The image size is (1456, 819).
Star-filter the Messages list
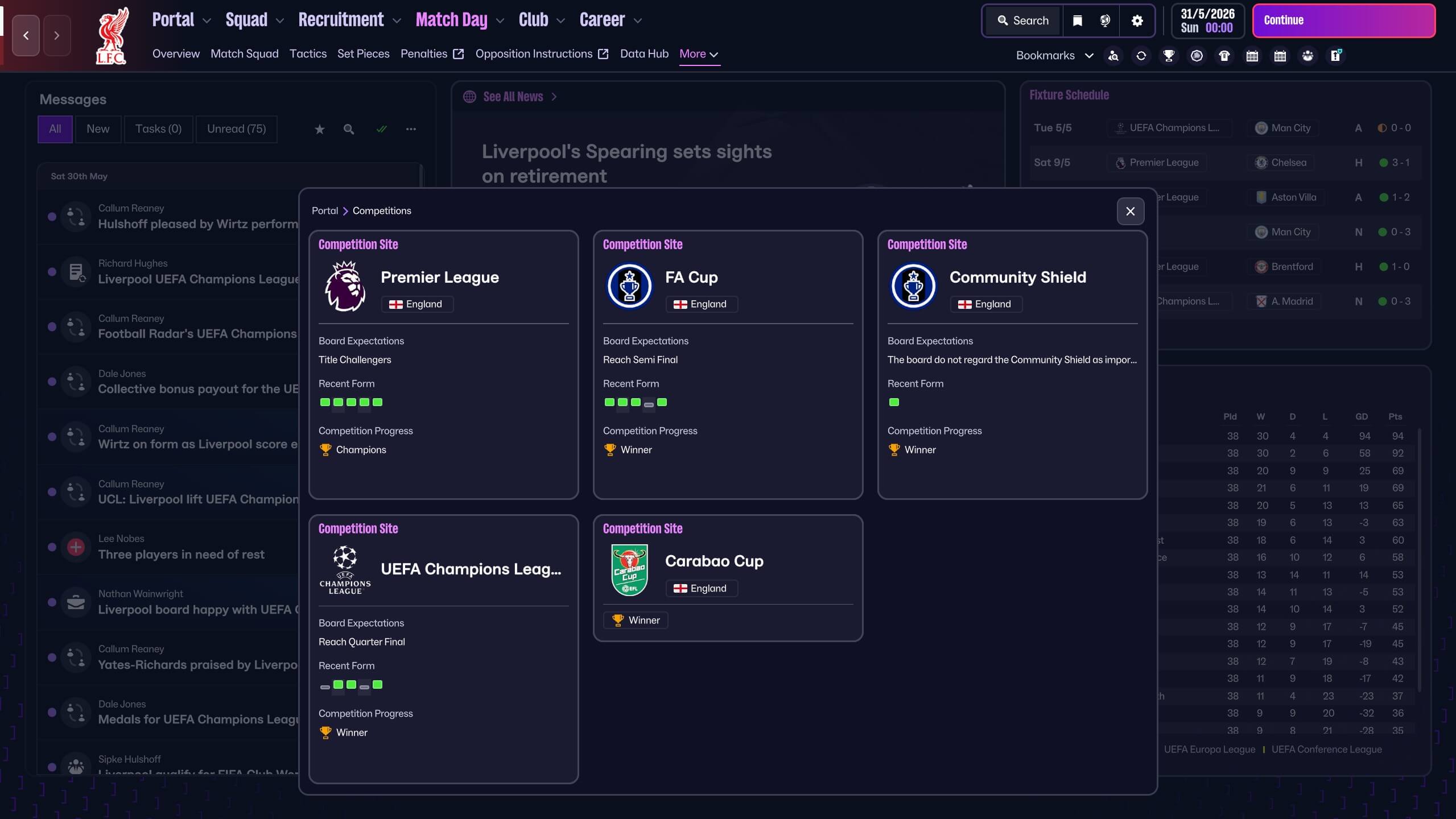click(x=320, y=130)
